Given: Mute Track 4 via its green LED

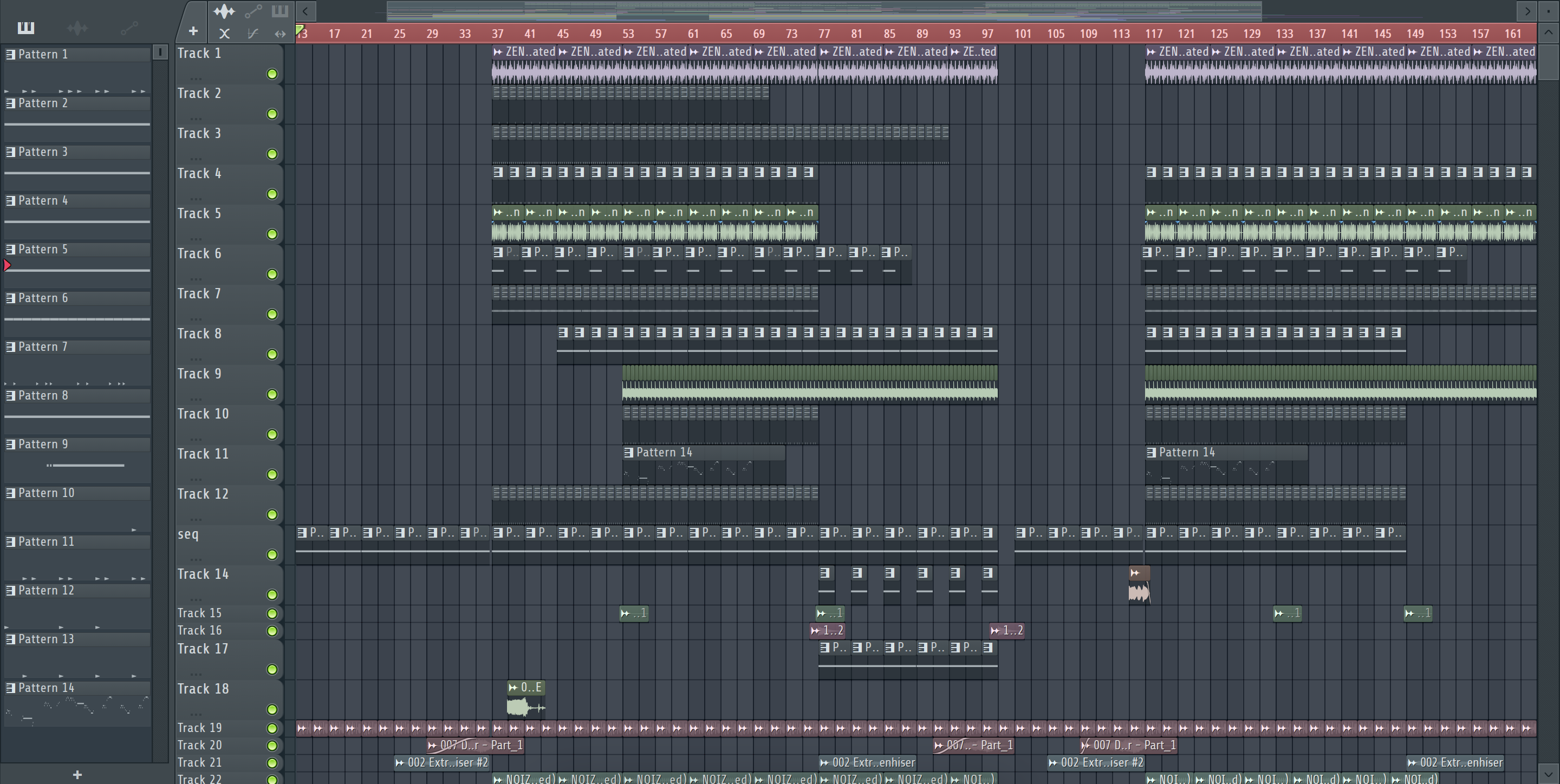Looking at the screenshot, I should (272, 194).
